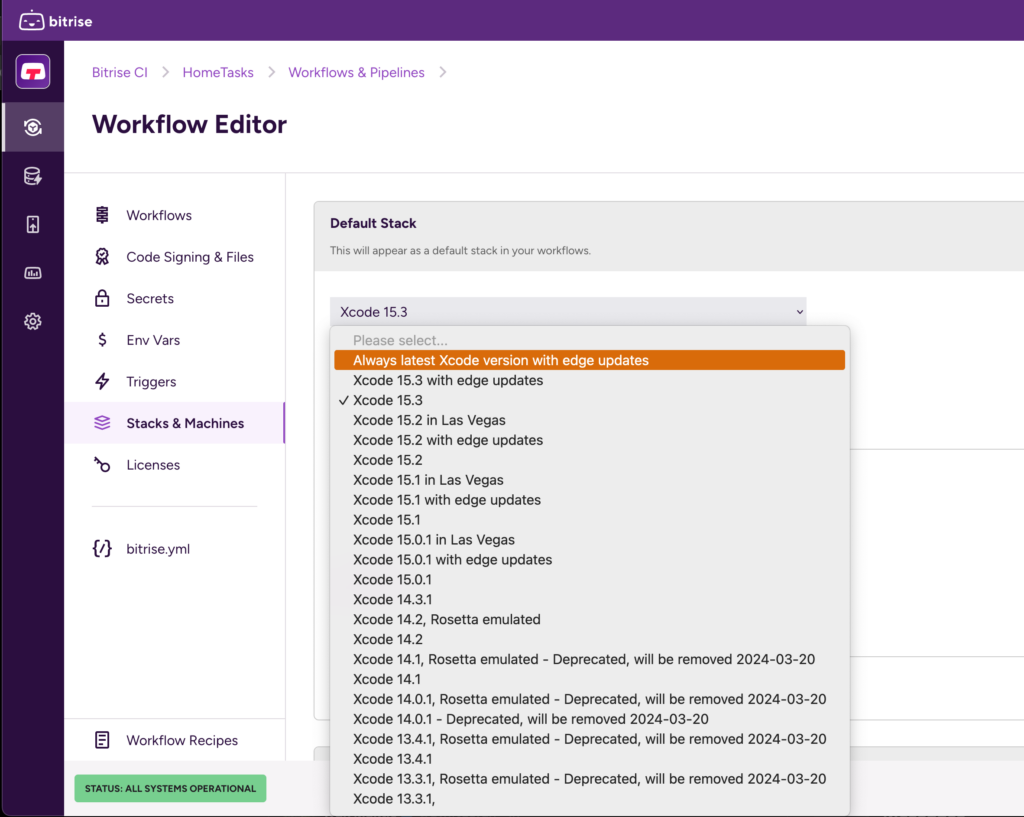Screen dimensions: 1024x817
Task: Click the Workflow Recipes document icon
Action: pos(102,740)
